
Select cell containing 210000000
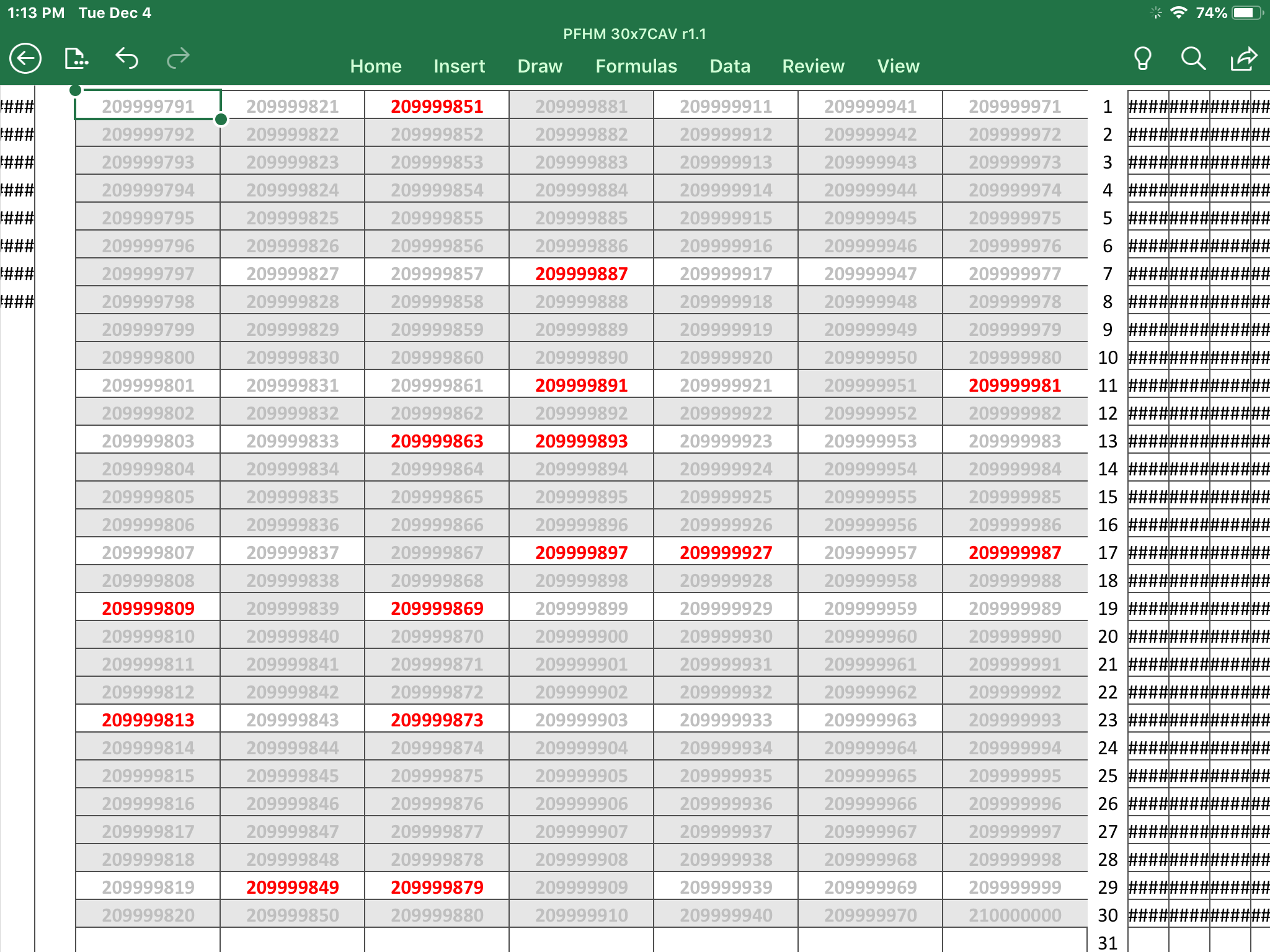pyautogui.click(x=1015, y=915)
